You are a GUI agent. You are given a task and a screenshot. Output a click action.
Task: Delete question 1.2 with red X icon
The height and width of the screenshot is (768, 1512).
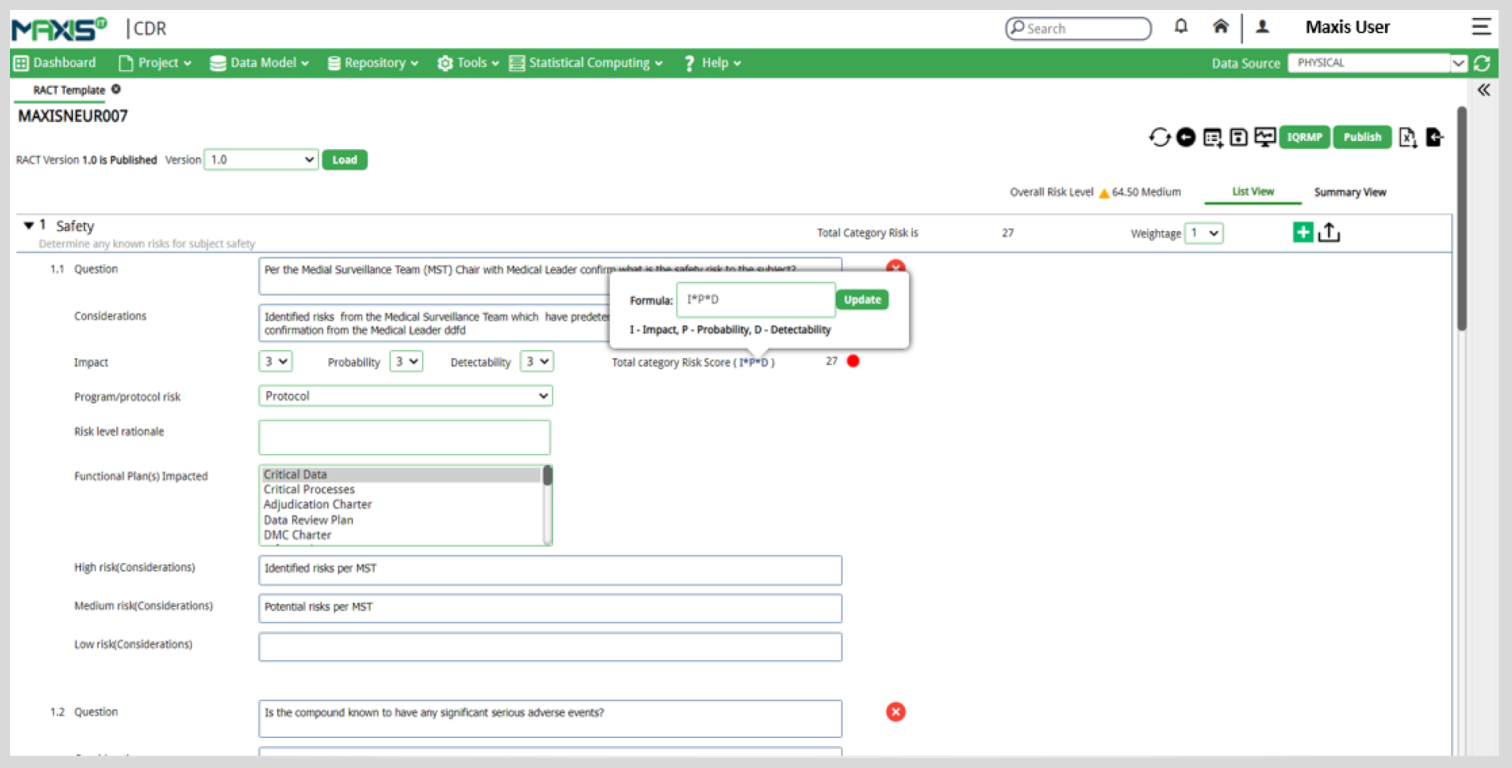(896, 711)
